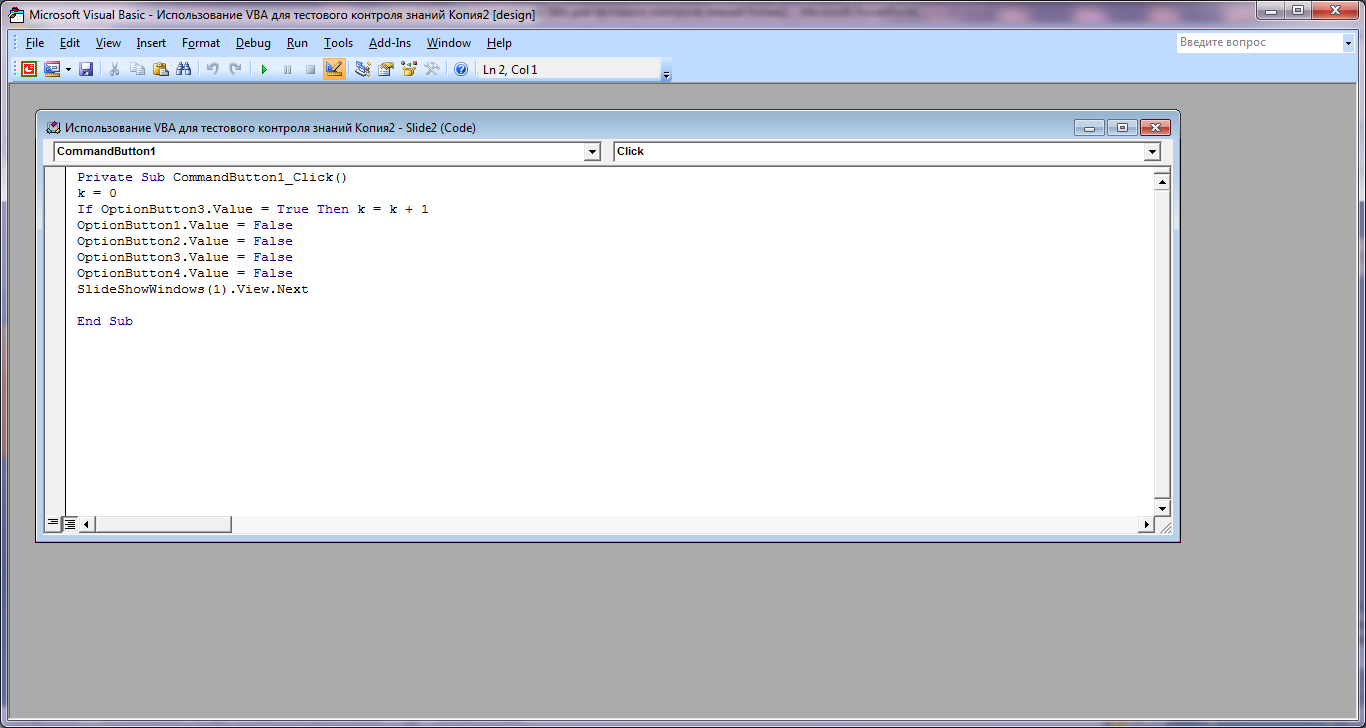
Task: Open the View menu
Action: 108,43
